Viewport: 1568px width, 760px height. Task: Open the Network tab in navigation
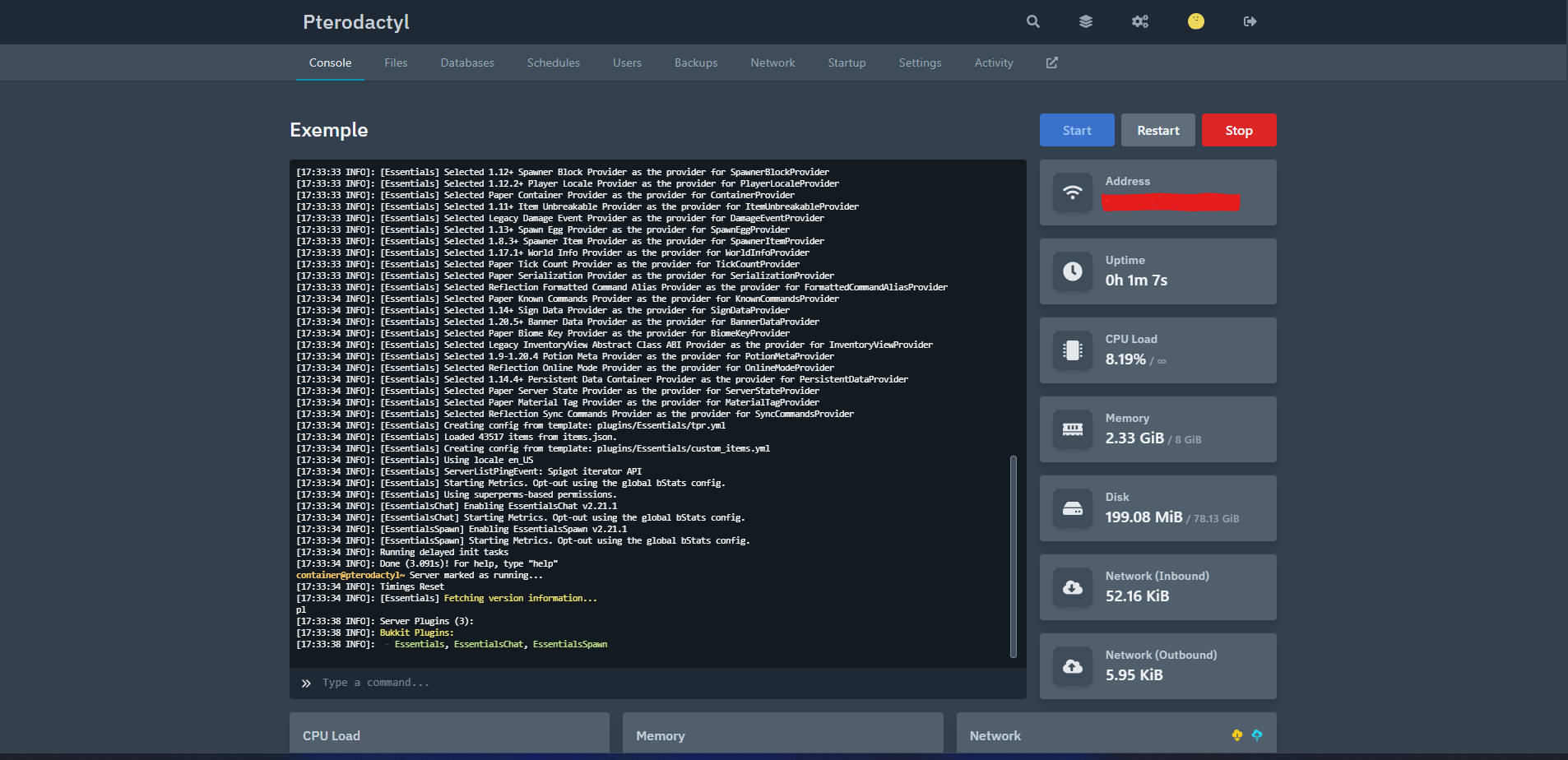[x=772, y=63]
